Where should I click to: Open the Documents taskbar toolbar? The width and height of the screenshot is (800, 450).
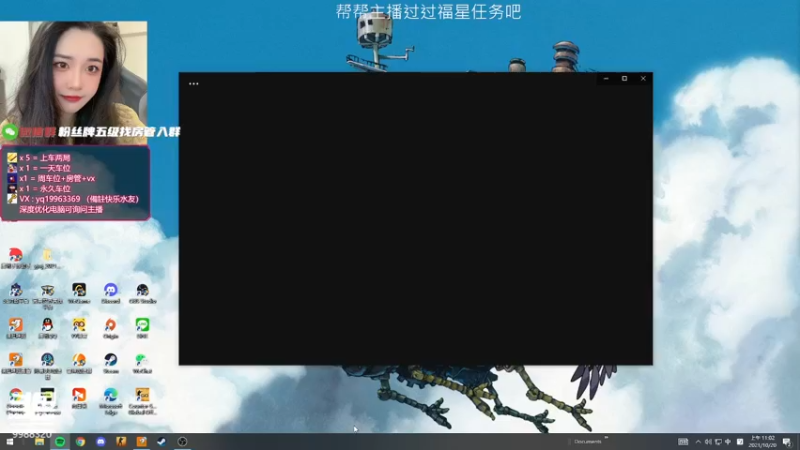click(588, 442)
